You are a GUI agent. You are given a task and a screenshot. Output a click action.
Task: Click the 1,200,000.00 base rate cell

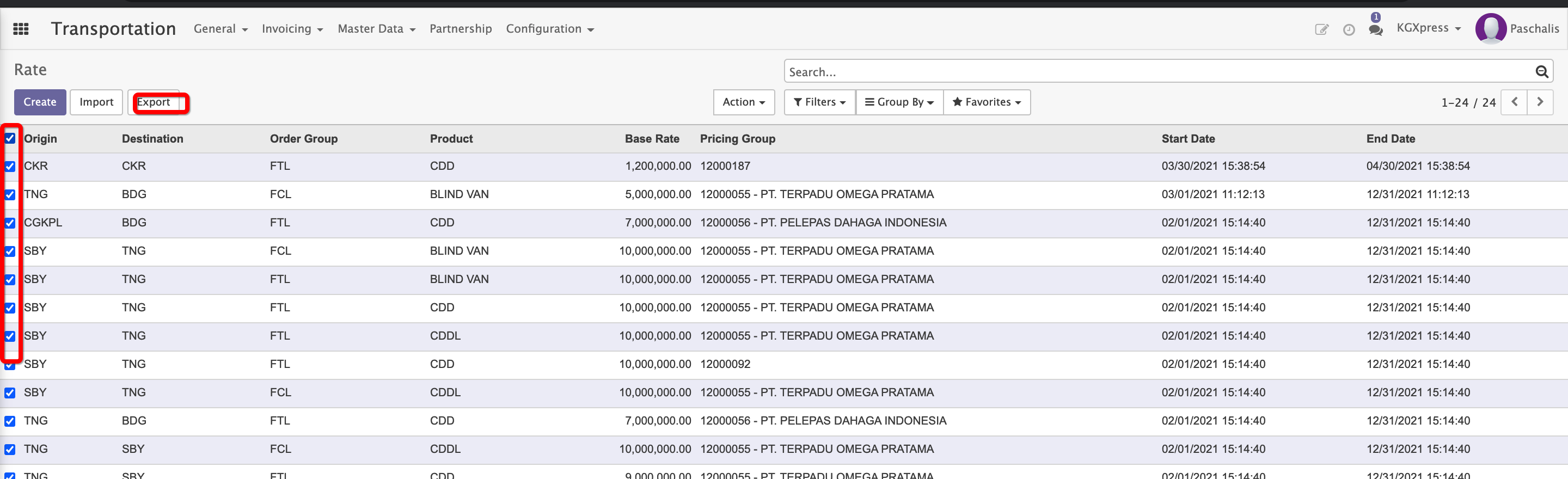click(x=657, y=166)
